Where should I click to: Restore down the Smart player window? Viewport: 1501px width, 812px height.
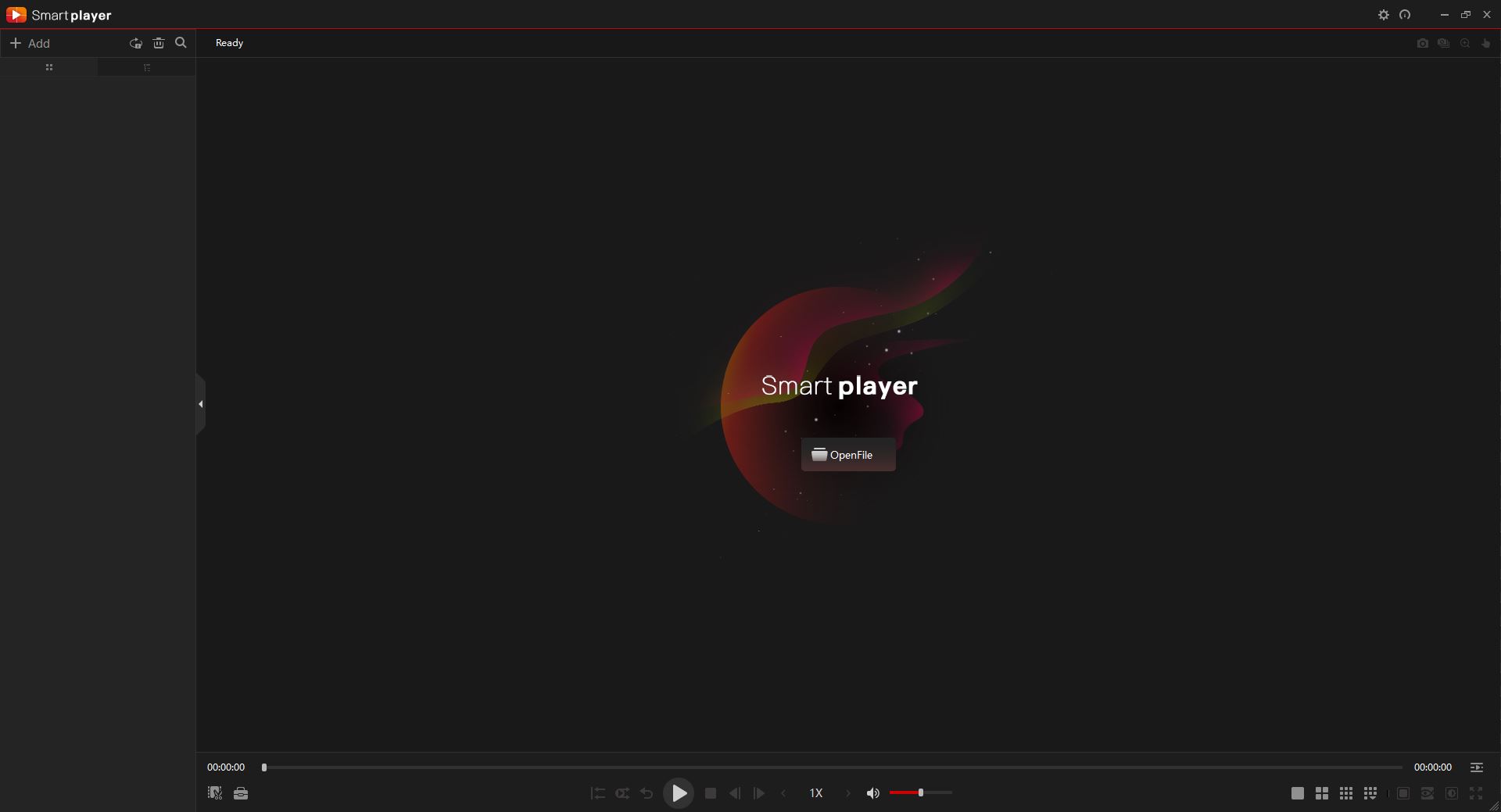tap(1466, 15)
